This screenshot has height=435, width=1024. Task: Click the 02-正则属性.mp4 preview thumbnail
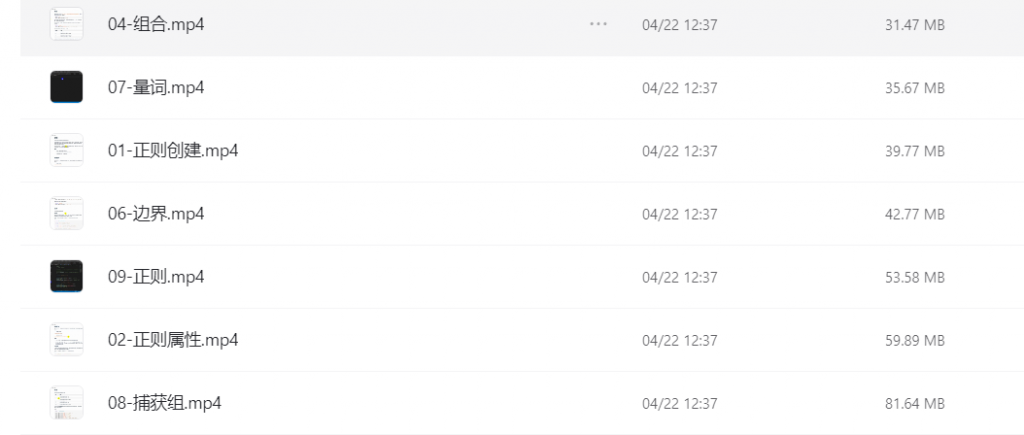[66, 339]
